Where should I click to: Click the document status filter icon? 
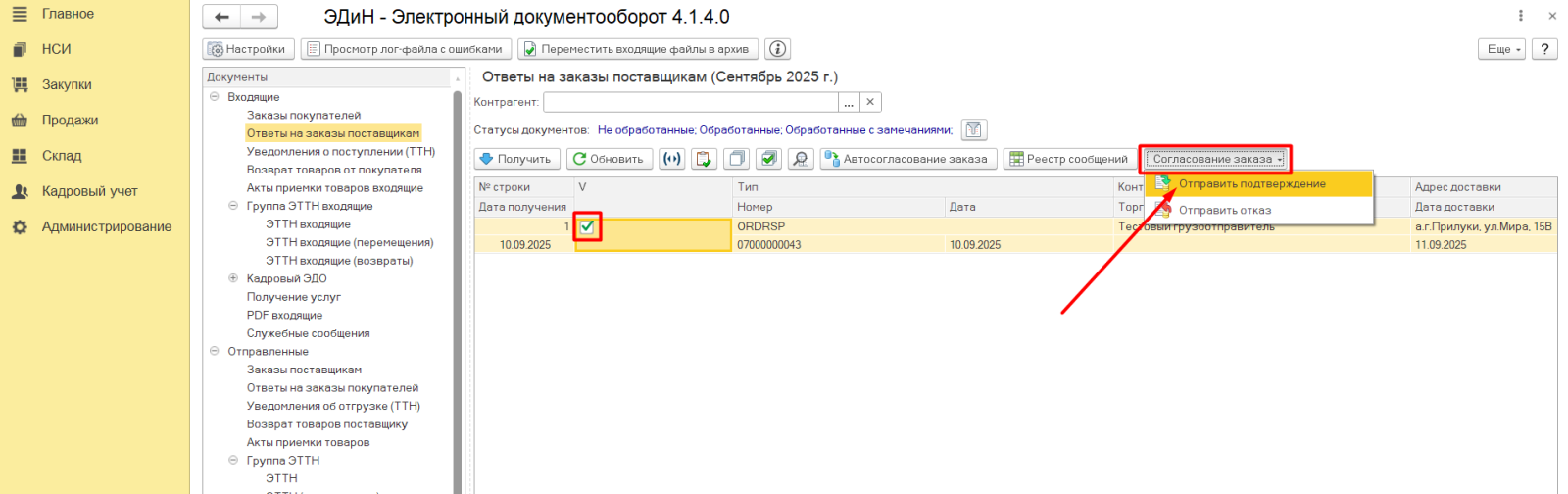click(x=973, y=129)
